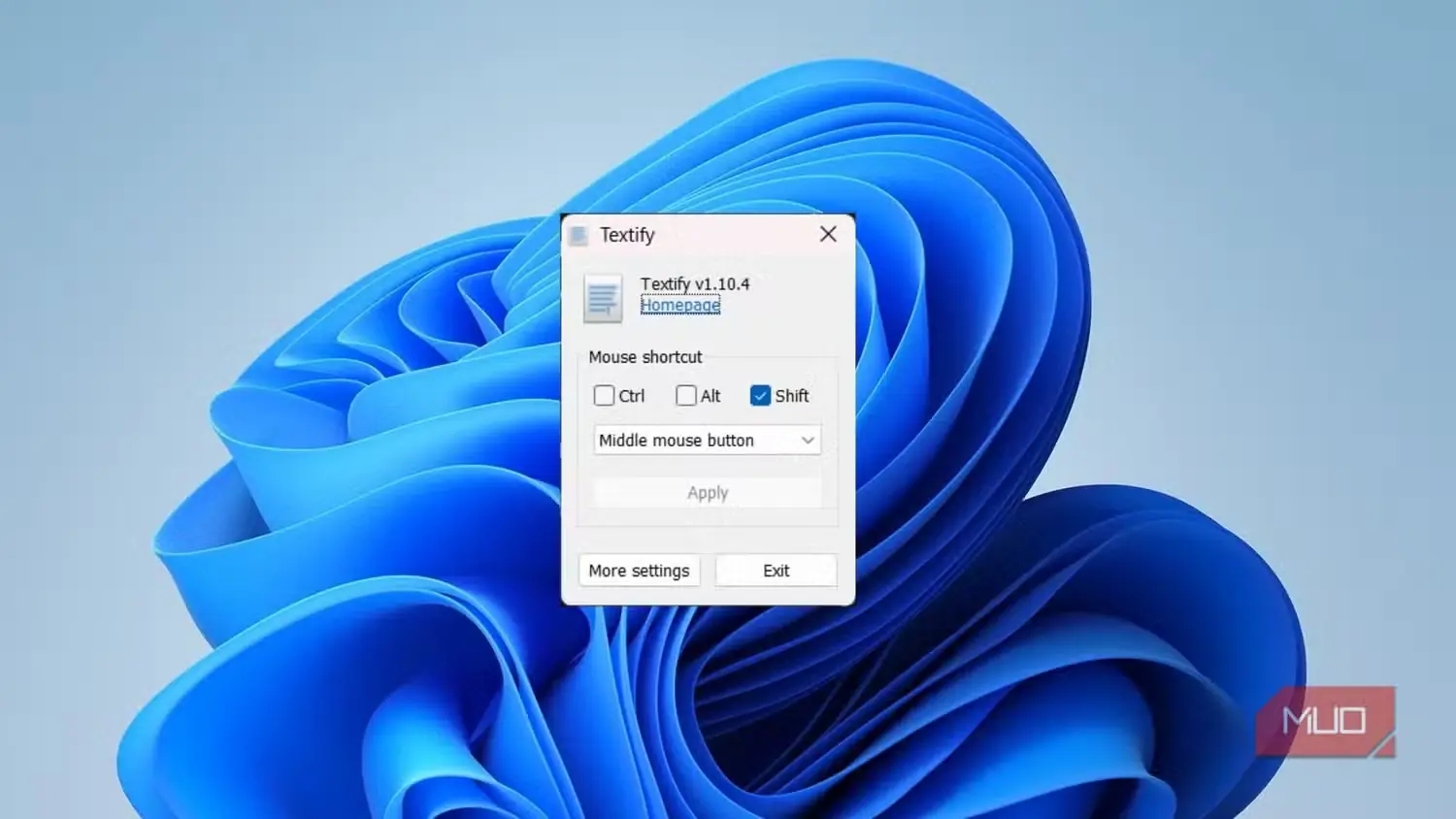Screen dimensions: 1456x819
Task: Click the Textify v1.10.4 version text
Action: click(x=695, y=284)
